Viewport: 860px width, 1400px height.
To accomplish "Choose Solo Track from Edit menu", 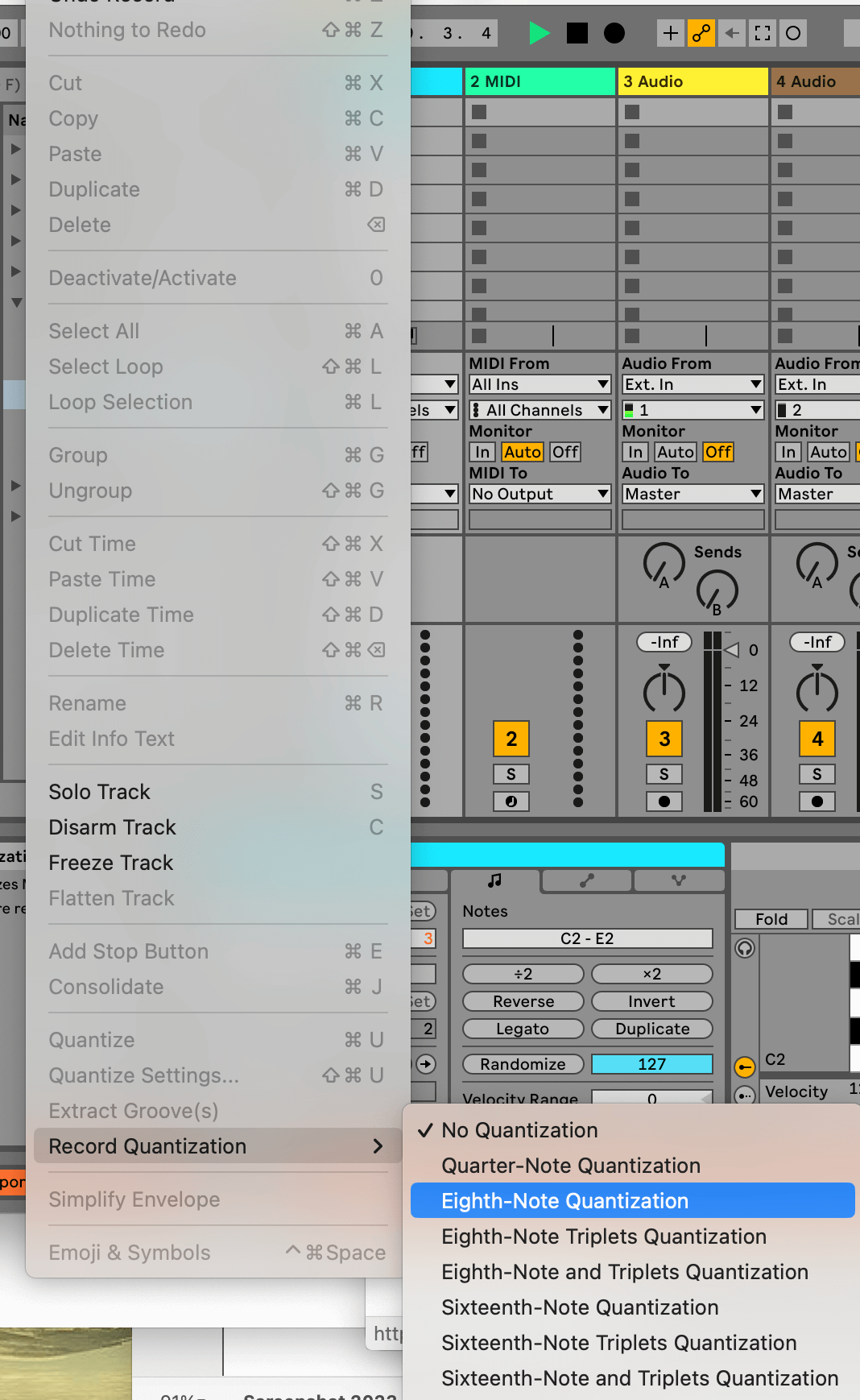I will tap(217, 792).
